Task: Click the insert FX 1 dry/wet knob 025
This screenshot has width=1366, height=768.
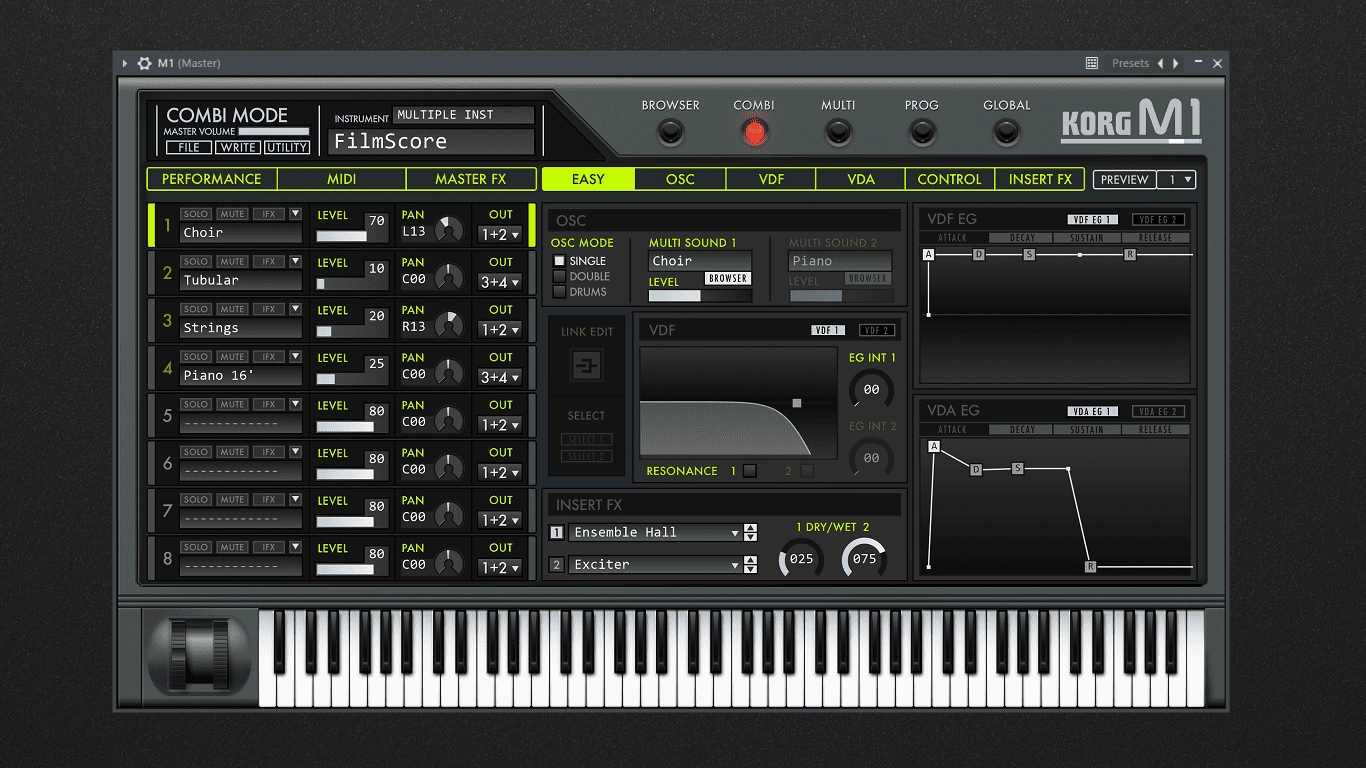Action: (x=801, y=558)
